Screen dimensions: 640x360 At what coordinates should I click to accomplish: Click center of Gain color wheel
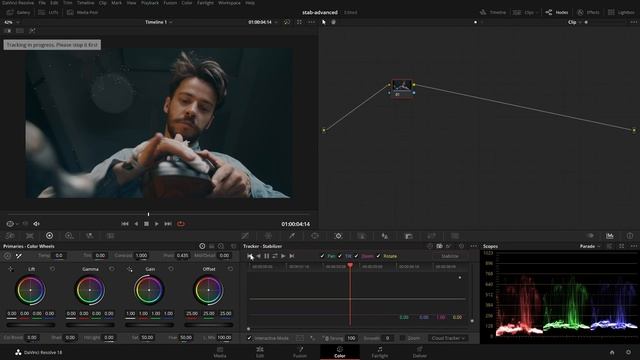[149, 290]
